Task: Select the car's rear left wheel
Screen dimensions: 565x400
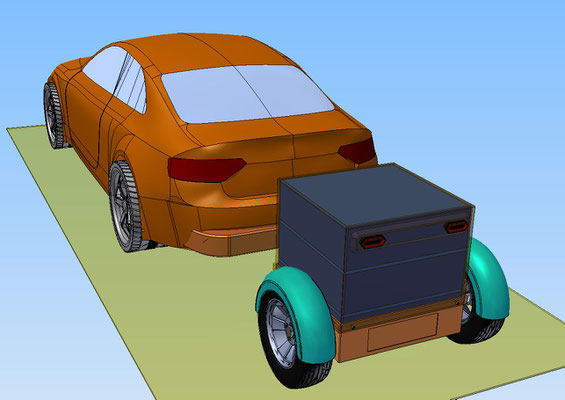Action: [126, 207]
